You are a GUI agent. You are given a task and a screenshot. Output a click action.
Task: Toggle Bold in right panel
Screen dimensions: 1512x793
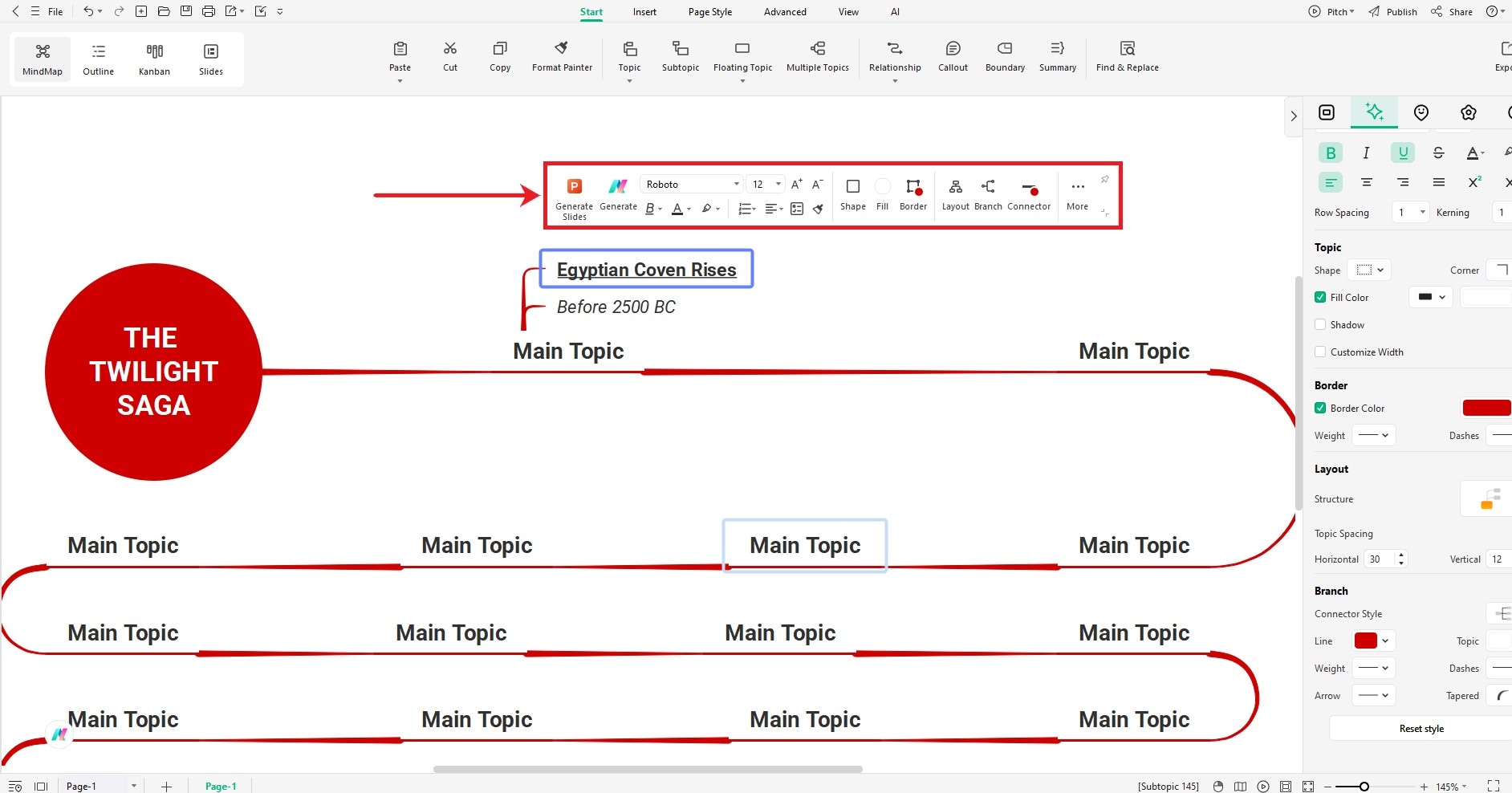(x=1331, y=152)
